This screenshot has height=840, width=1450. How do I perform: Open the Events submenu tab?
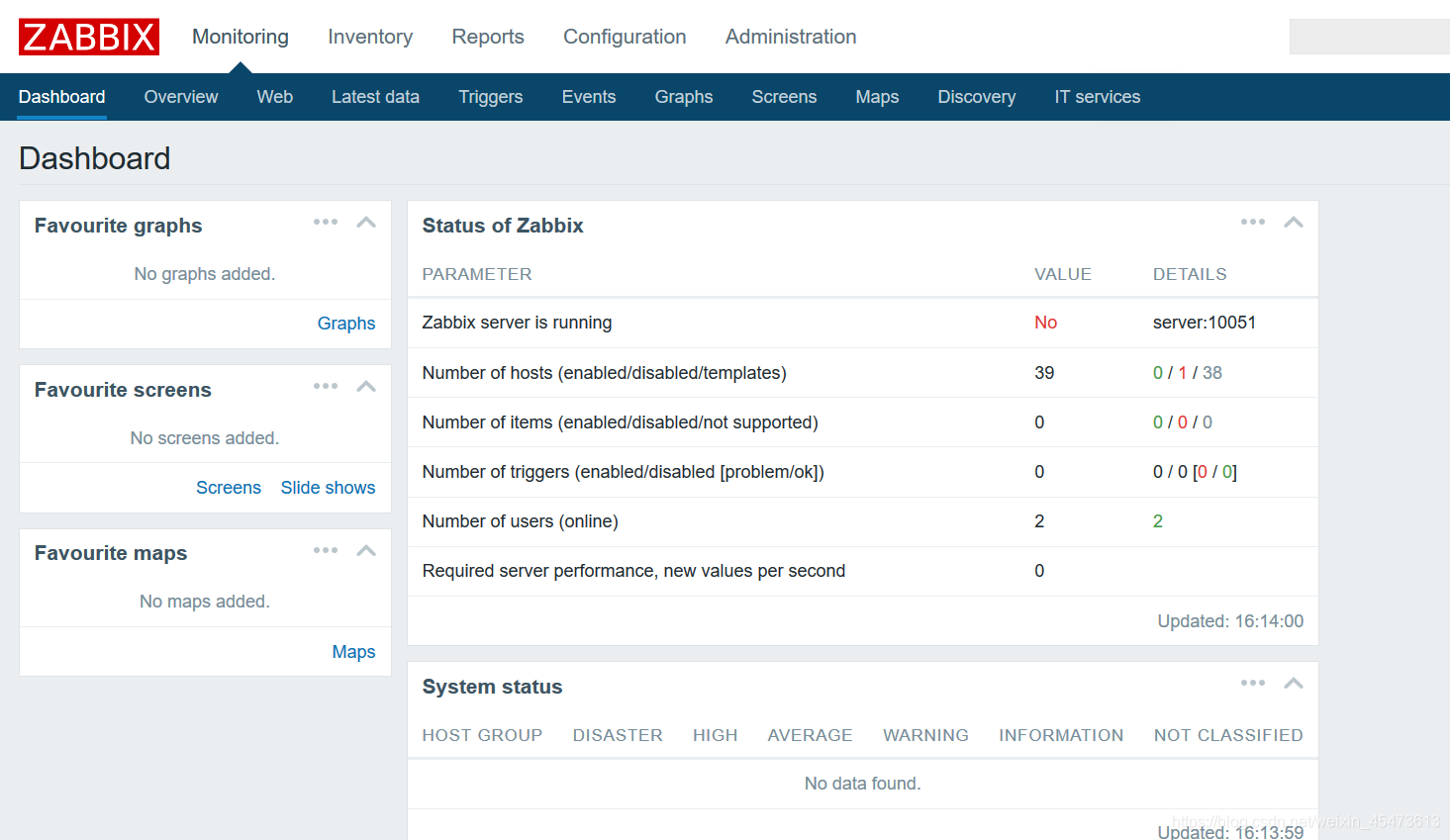pyautogui.click(x=589, y=97)
